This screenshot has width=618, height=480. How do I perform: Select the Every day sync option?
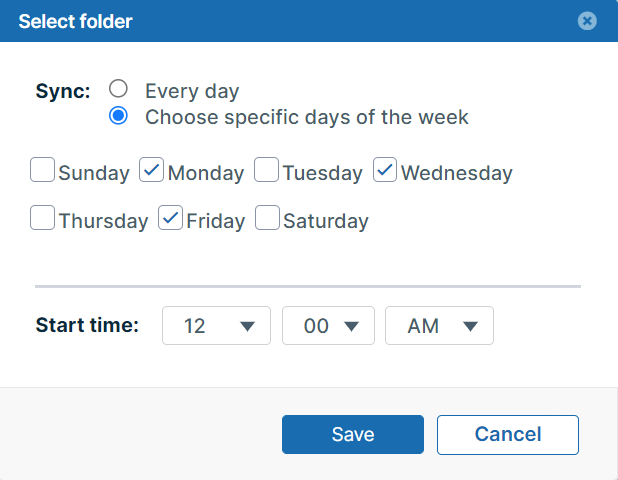[119, 89]
